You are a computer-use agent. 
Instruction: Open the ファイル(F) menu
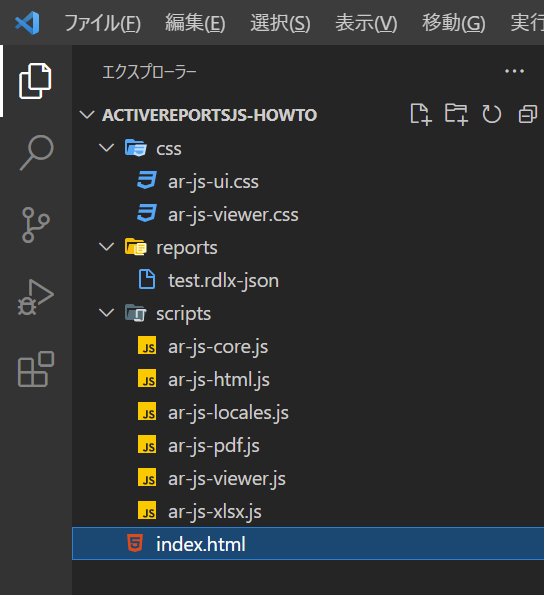point(102,23)
